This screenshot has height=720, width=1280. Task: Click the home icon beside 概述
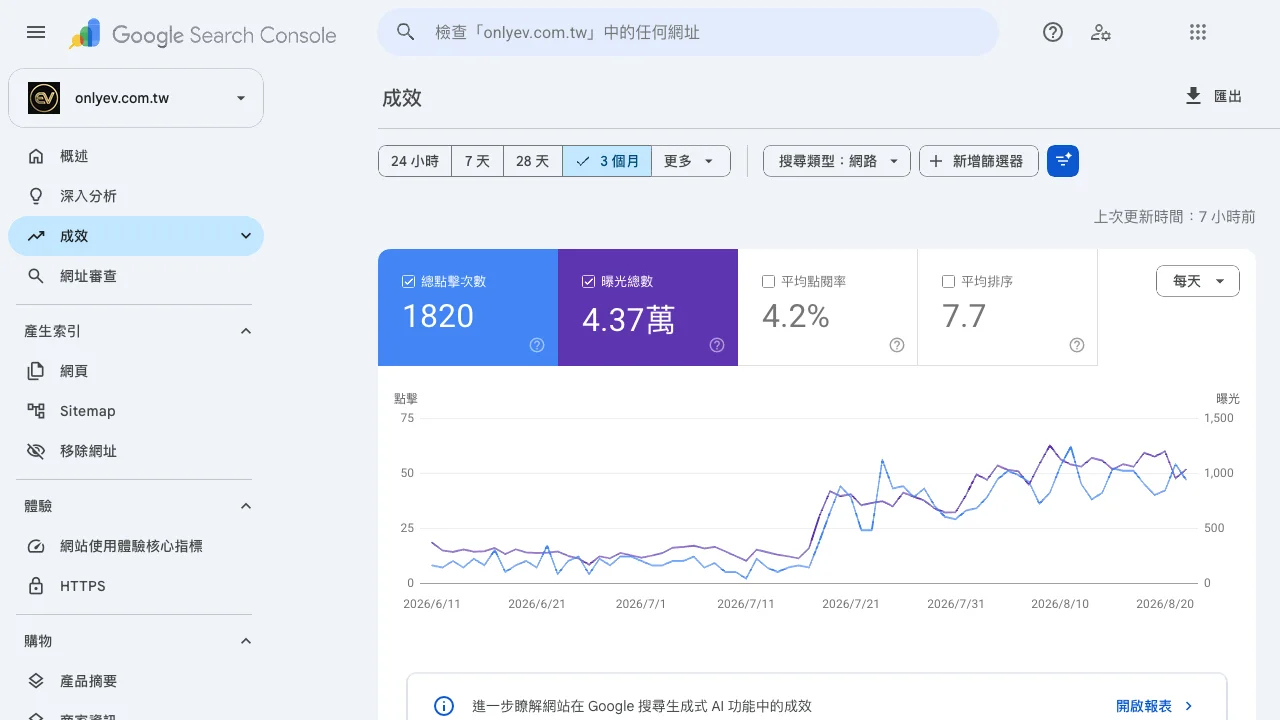36,156
